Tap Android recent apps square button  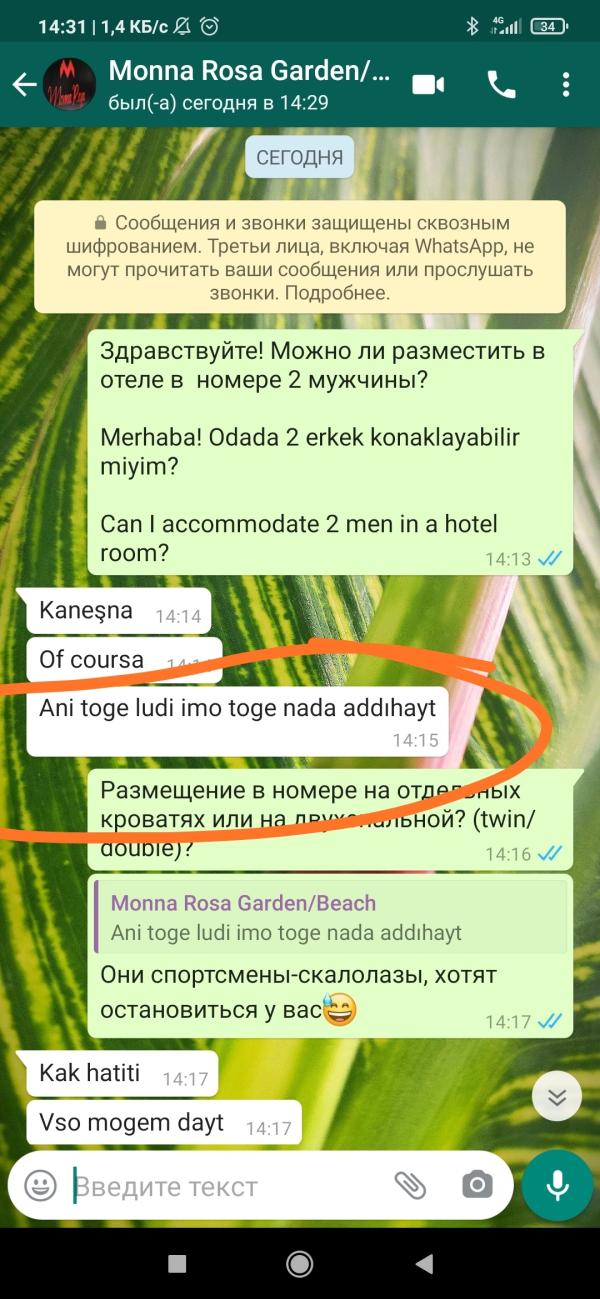[177, 1264]
